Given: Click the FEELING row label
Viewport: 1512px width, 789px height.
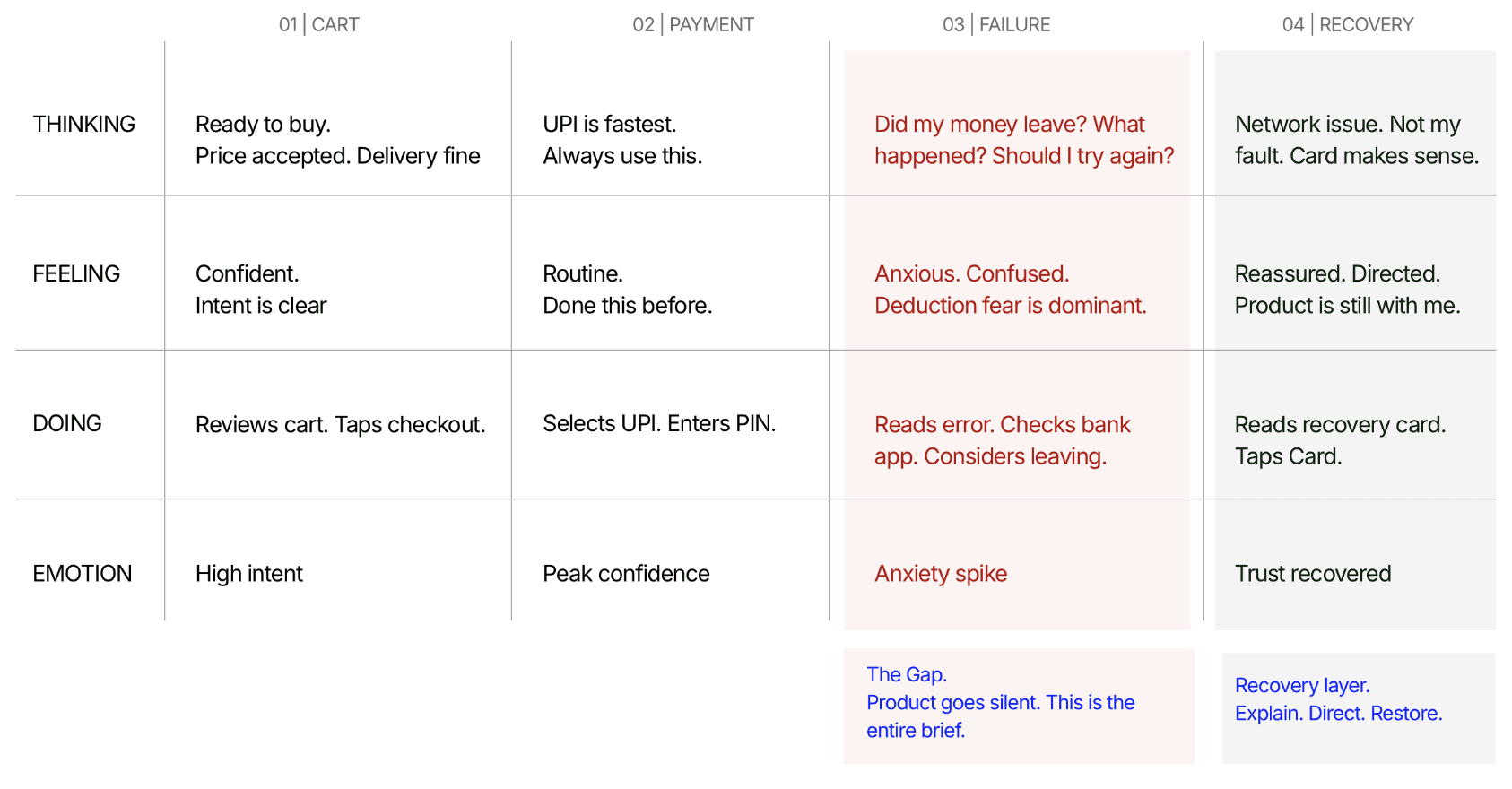Looking at the screenshot, I should [x=76, y=273].
